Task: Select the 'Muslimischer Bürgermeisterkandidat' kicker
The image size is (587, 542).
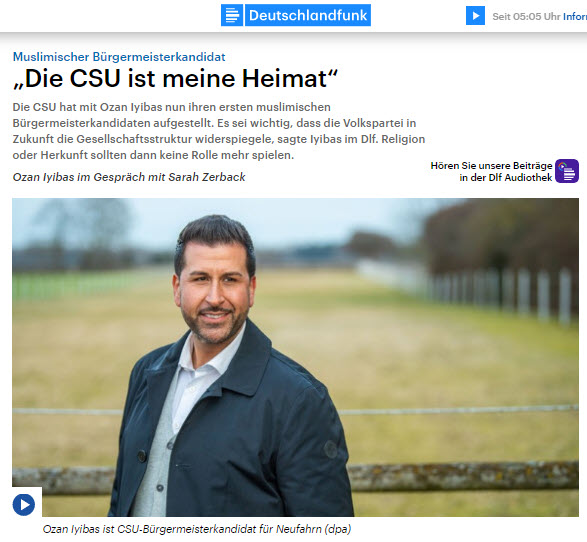Action: click(x=119, y=57)
